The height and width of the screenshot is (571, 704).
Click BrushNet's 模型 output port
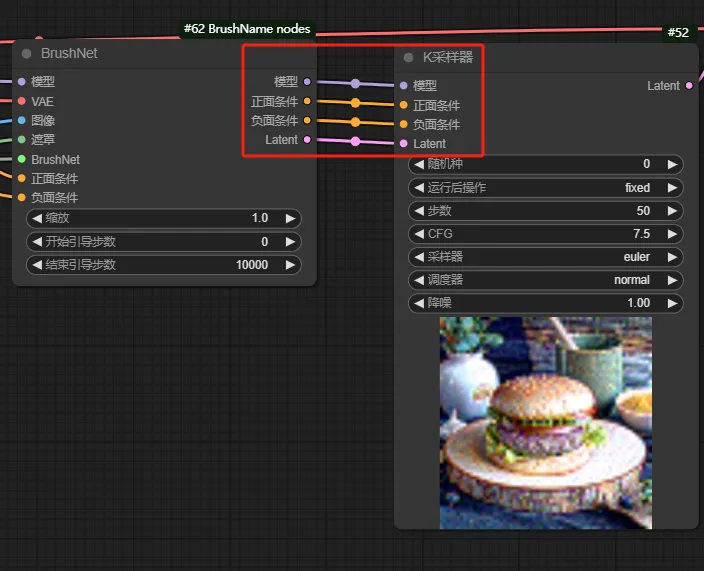click(307, 82)
